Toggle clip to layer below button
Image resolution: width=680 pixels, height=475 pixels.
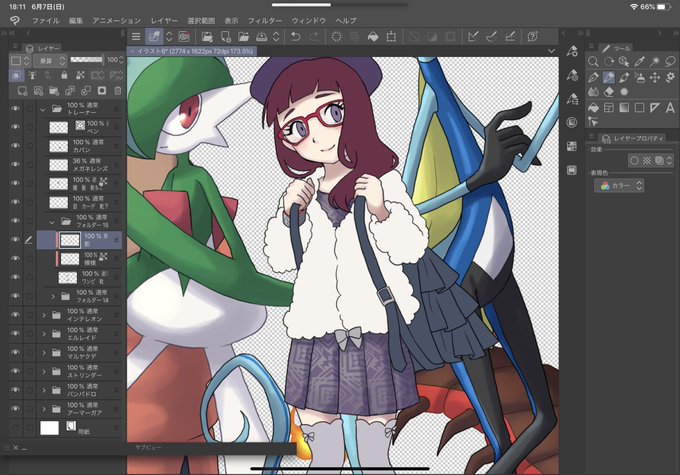(x=16, y=75)
